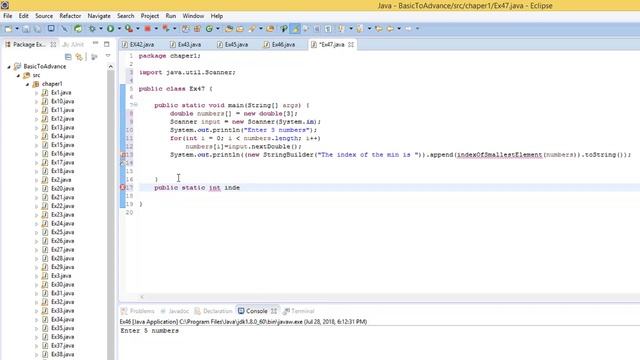The height and width of the screenshot is (360, 640).
Task: Select Ex38.java in Package Explorer
Action: point(62,354)
